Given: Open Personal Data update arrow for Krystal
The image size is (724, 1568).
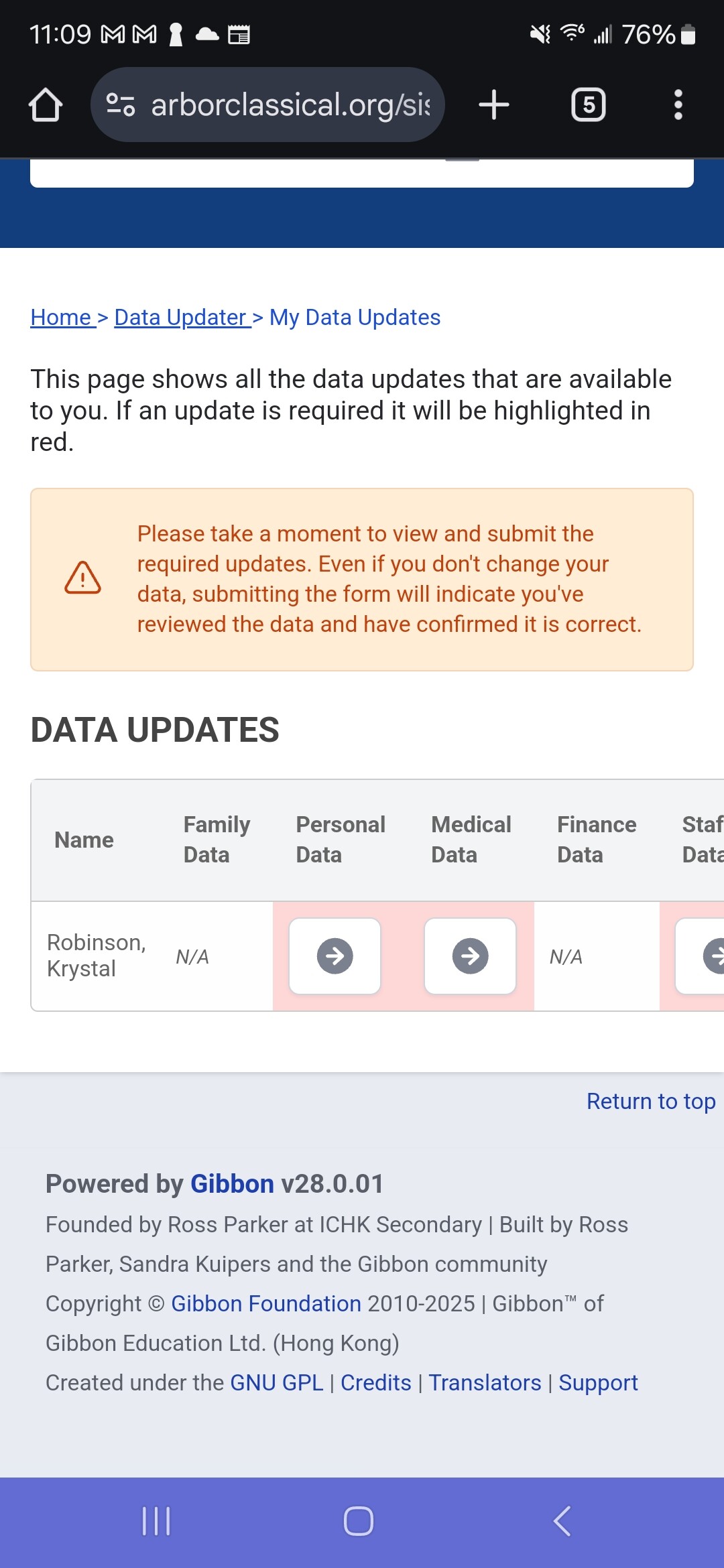Looking at the screenshot, I should coord(335,956).
